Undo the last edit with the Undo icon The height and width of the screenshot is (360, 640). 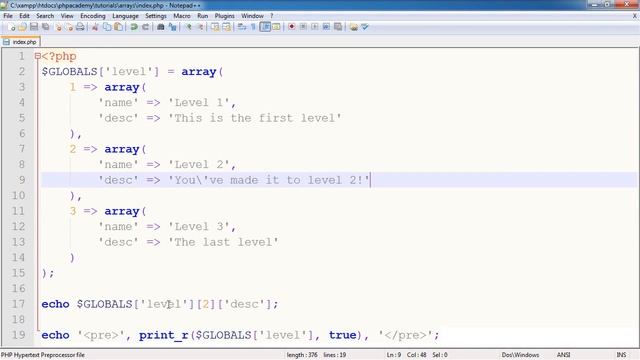(x=134, y=27)
